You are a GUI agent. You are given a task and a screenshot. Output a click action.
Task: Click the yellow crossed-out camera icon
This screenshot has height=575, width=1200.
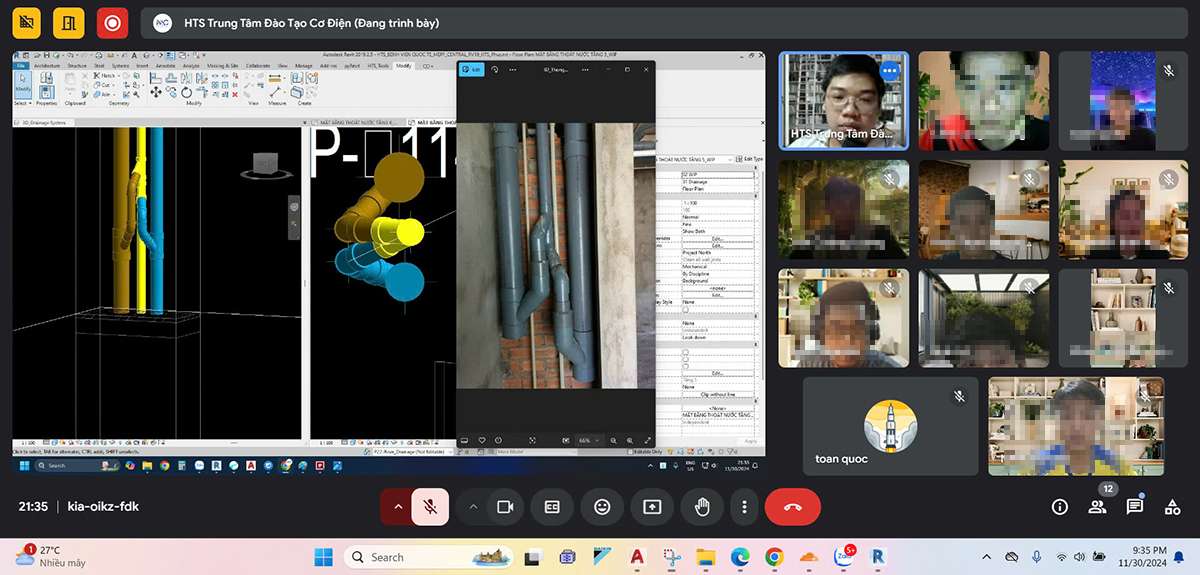click(27, 22)
